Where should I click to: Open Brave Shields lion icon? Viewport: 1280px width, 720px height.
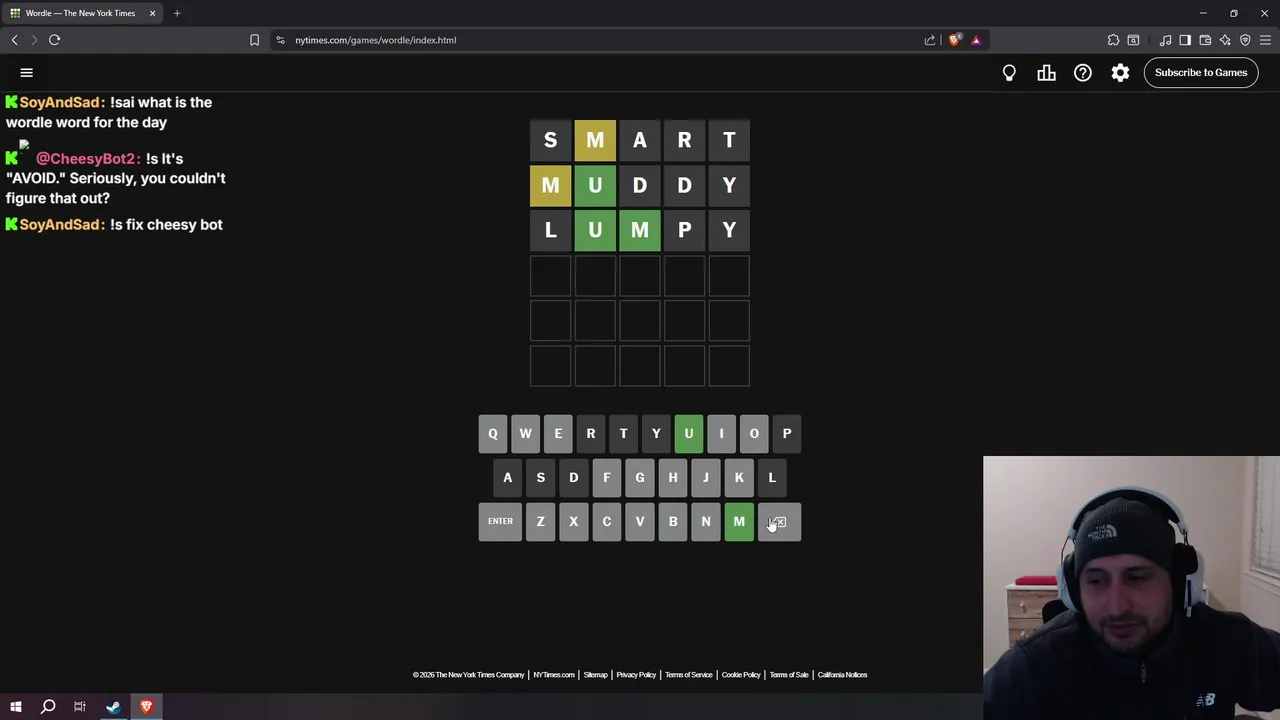click(955, 40)
